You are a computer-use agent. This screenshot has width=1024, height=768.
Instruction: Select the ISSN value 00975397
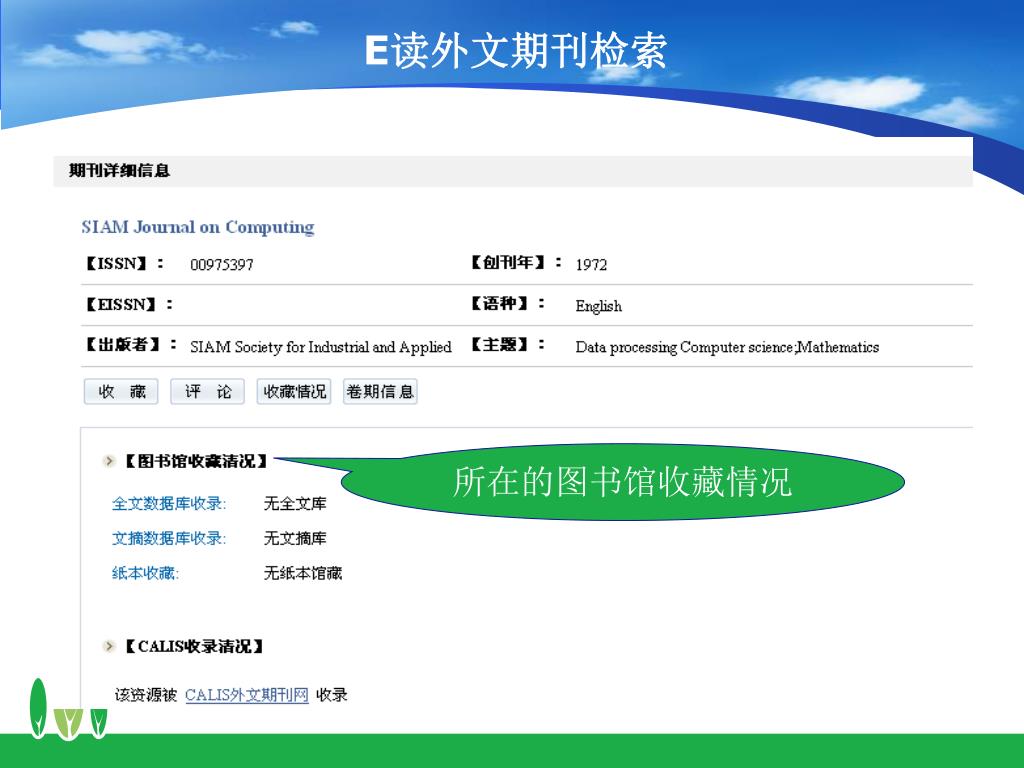tap(221, 264)
